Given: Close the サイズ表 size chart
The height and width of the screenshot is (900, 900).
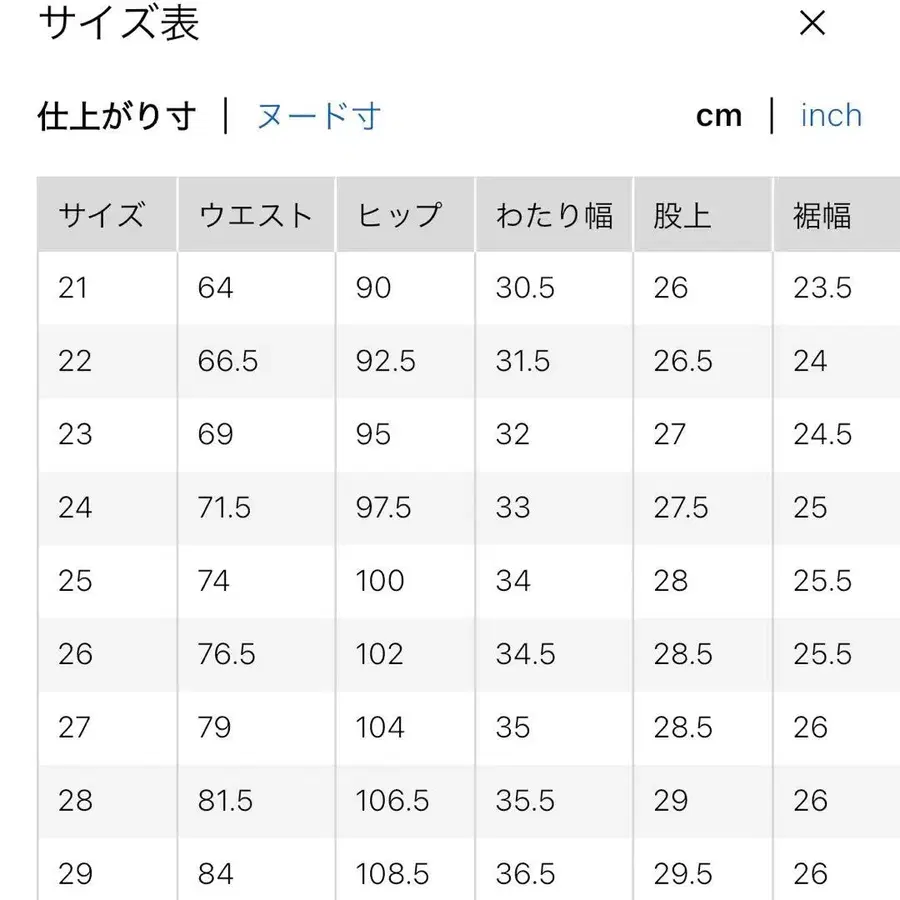Looking at the screenshot, I should point(812,23).
